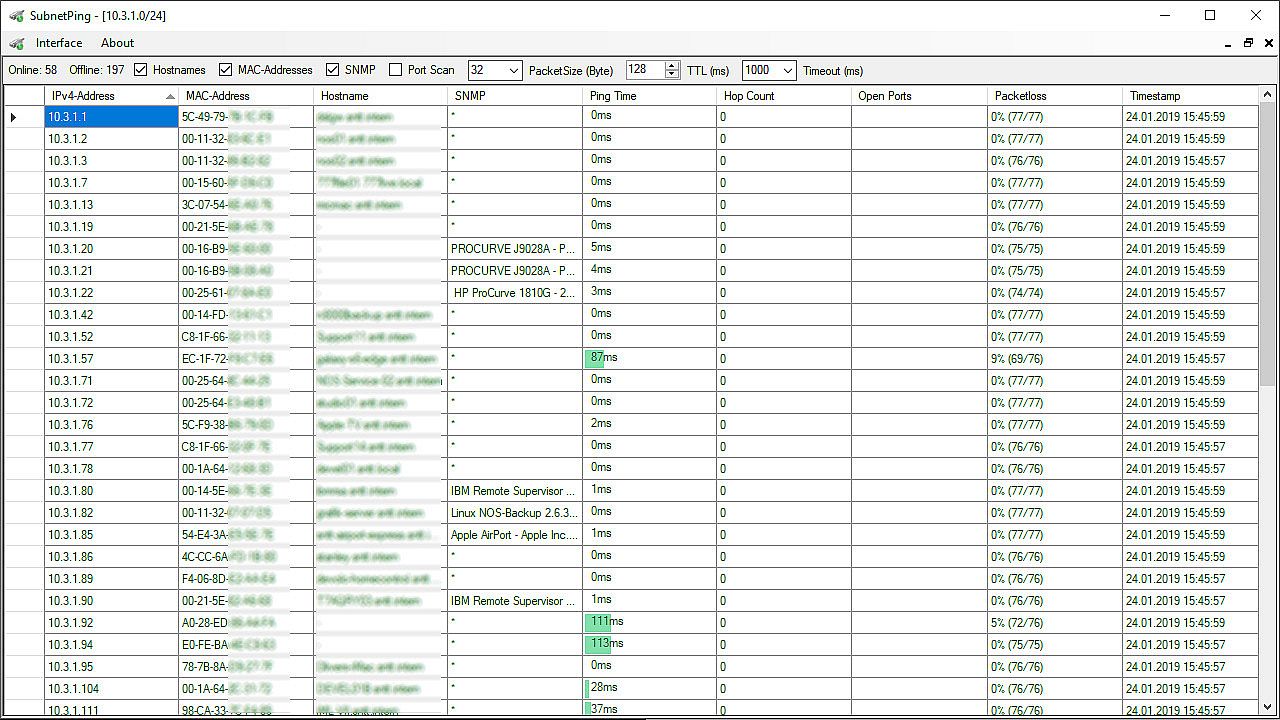Restore down the inner subnet document window

tap(1248, 43)
